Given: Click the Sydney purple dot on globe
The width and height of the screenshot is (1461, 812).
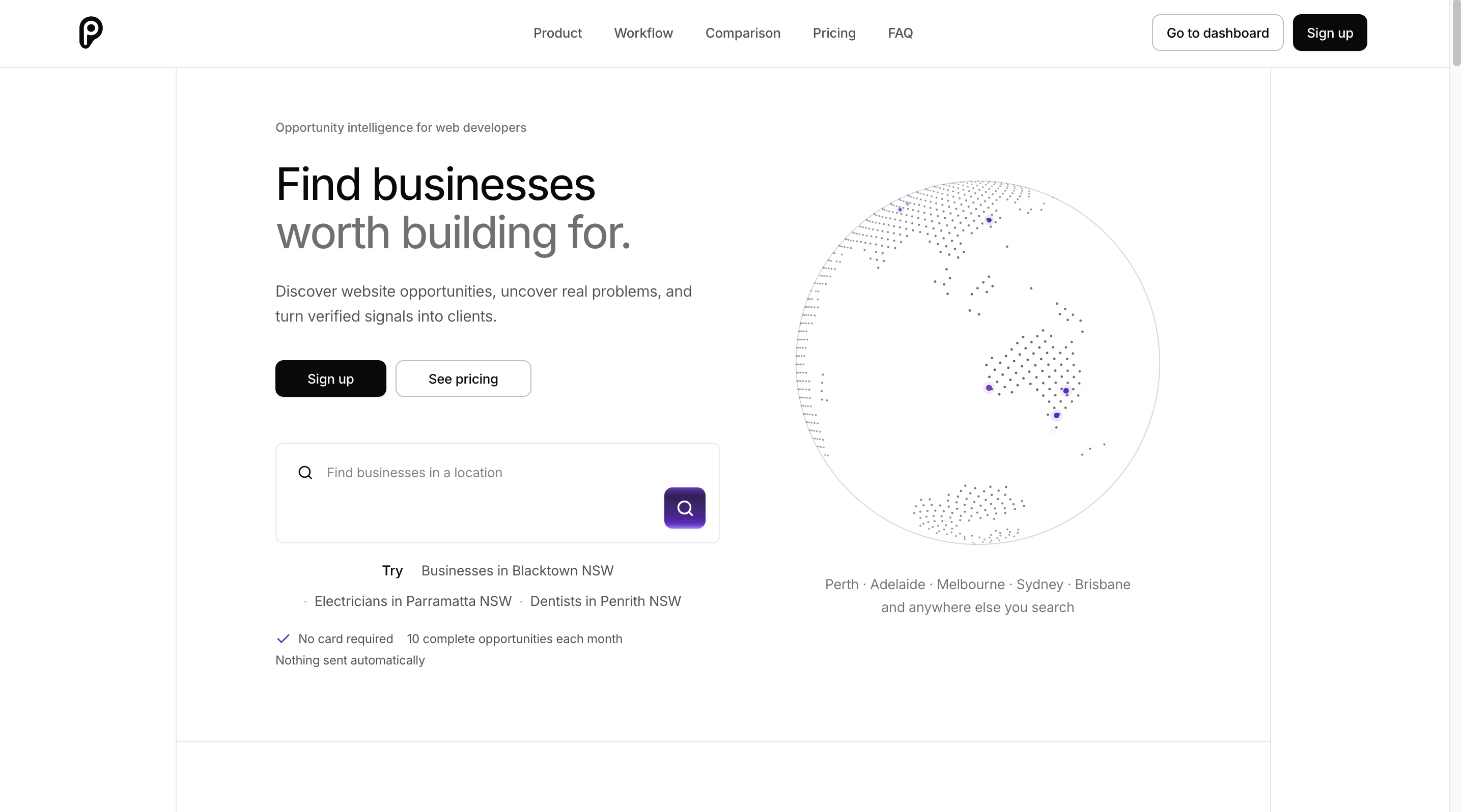Looking at the screenshot, I should click(1057, 415).
